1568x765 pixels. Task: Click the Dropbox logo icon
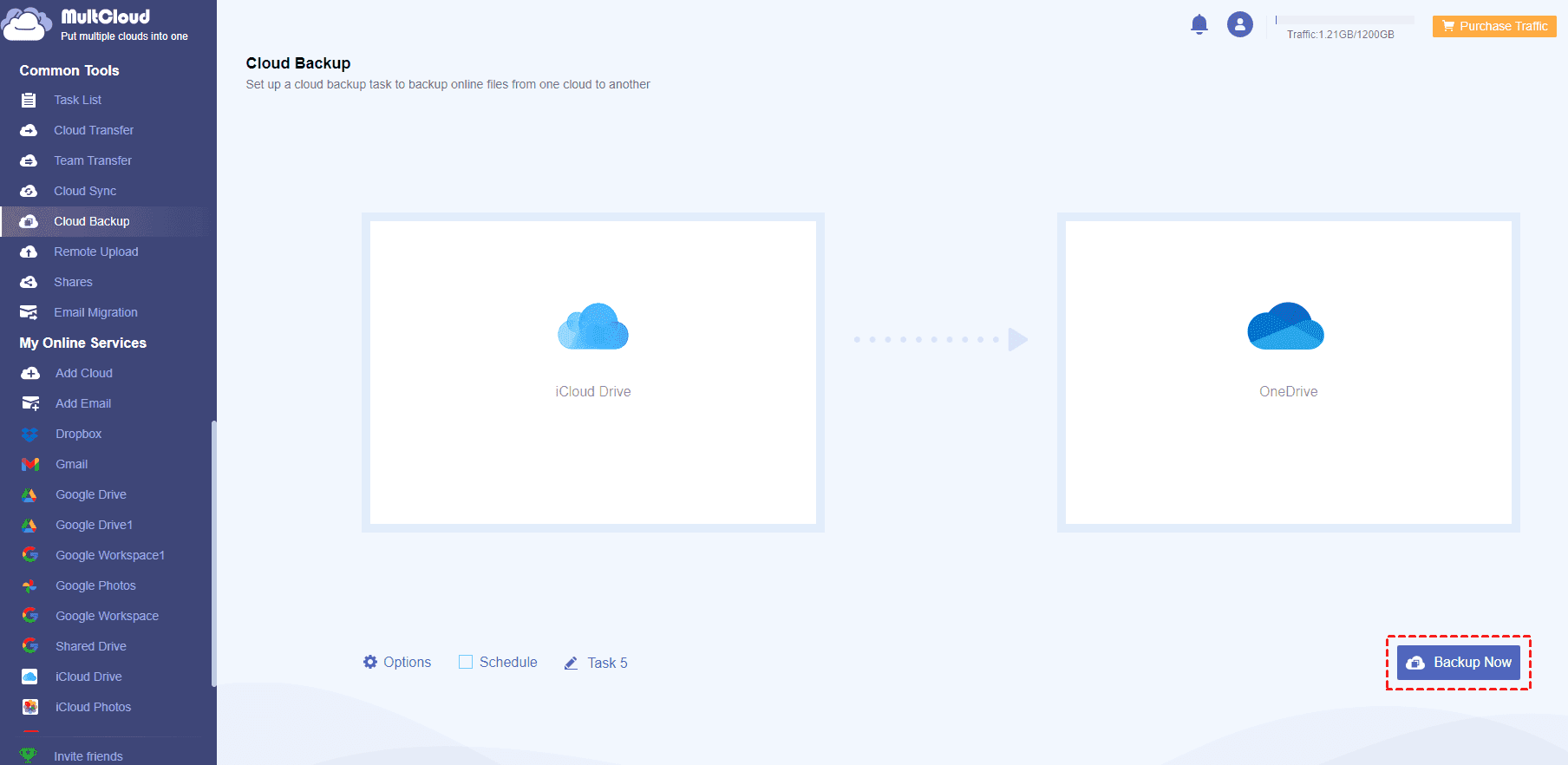pyautogui.click(x=30, y=434)
